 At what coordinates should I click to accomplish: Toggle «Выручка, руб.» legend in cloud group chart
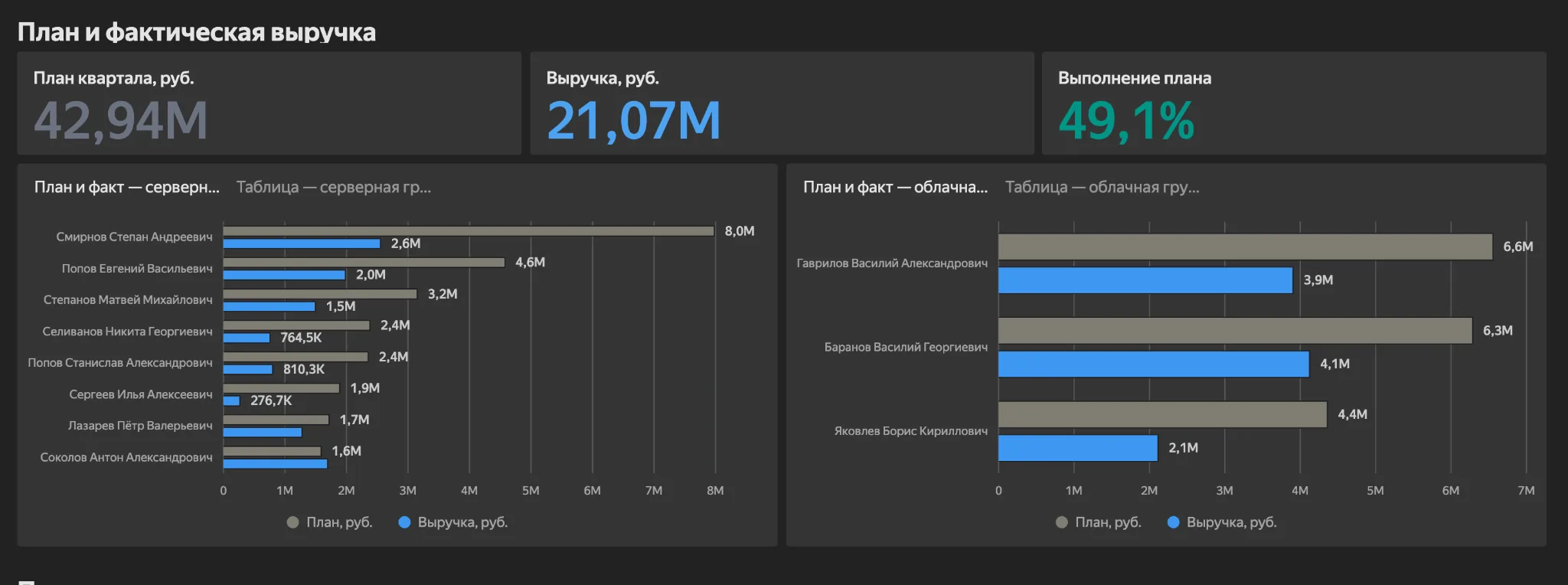[x=1222, y=522]
